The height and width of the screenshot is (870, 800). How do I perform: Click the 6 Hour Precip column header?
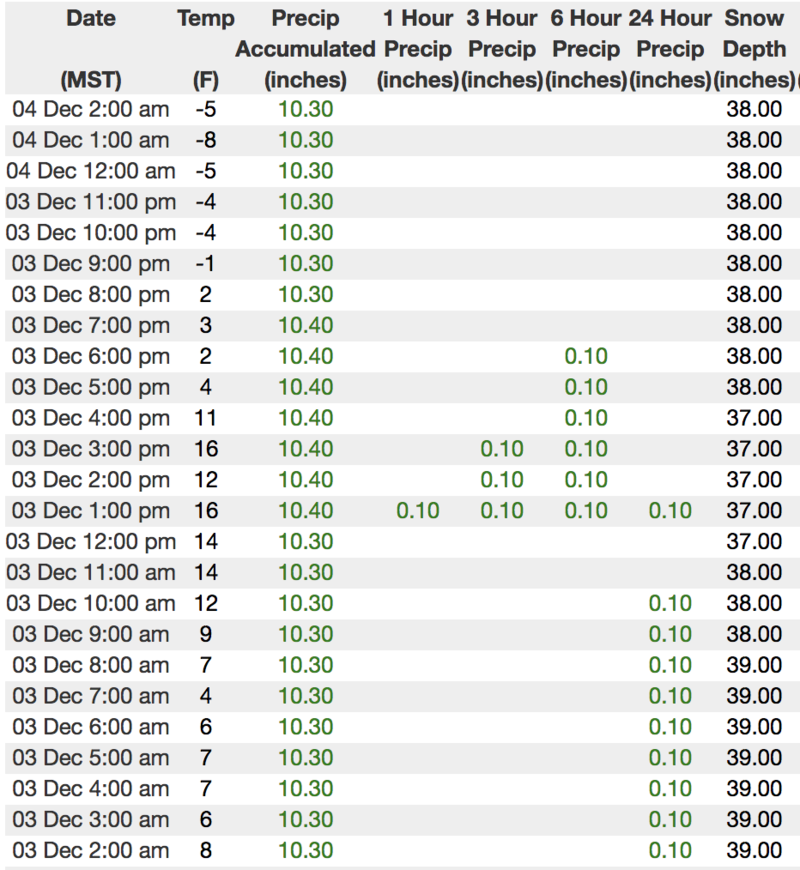(x=586, y=48)
